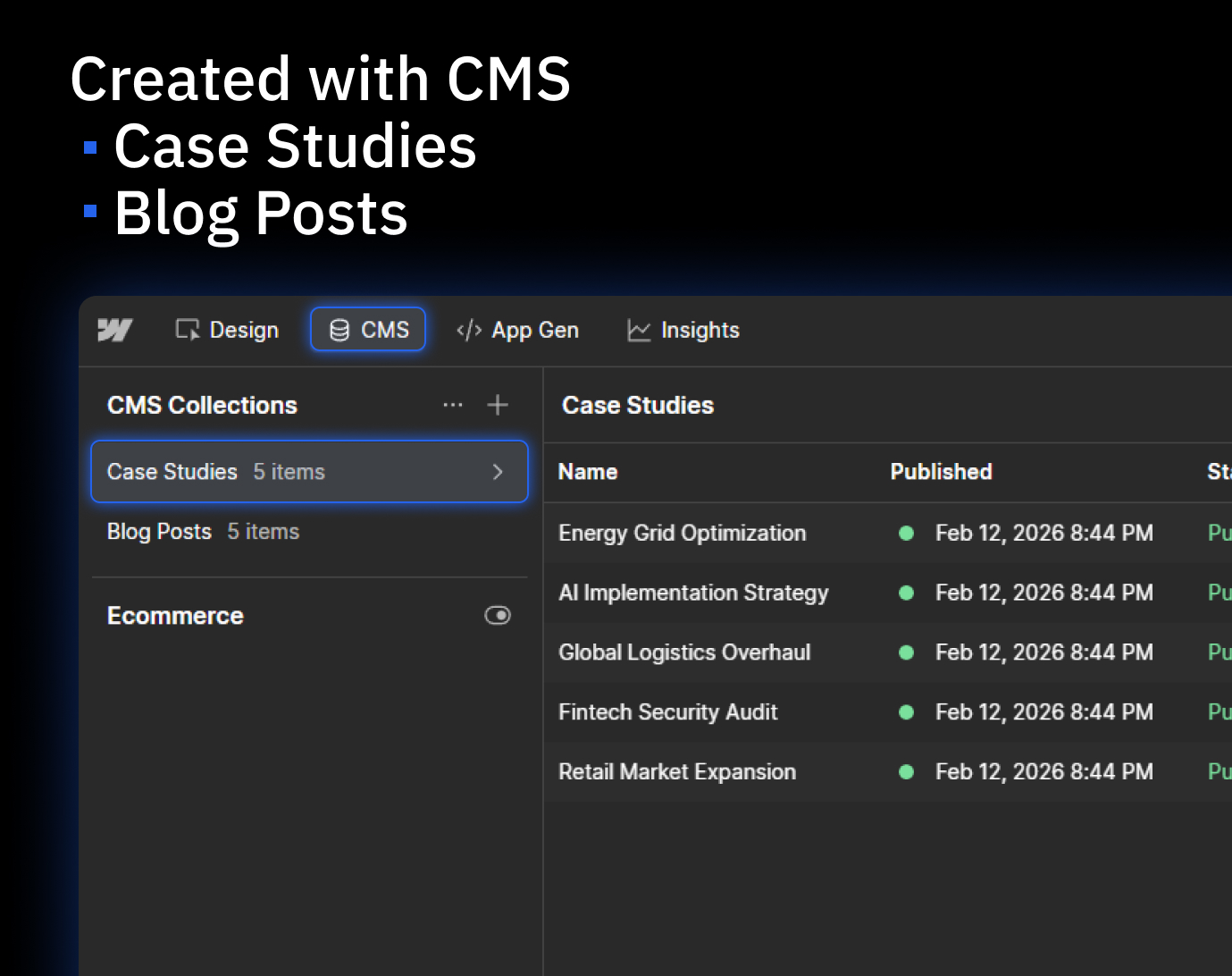Open the CMS Collections ellipsis menu icon

[453, 405]
